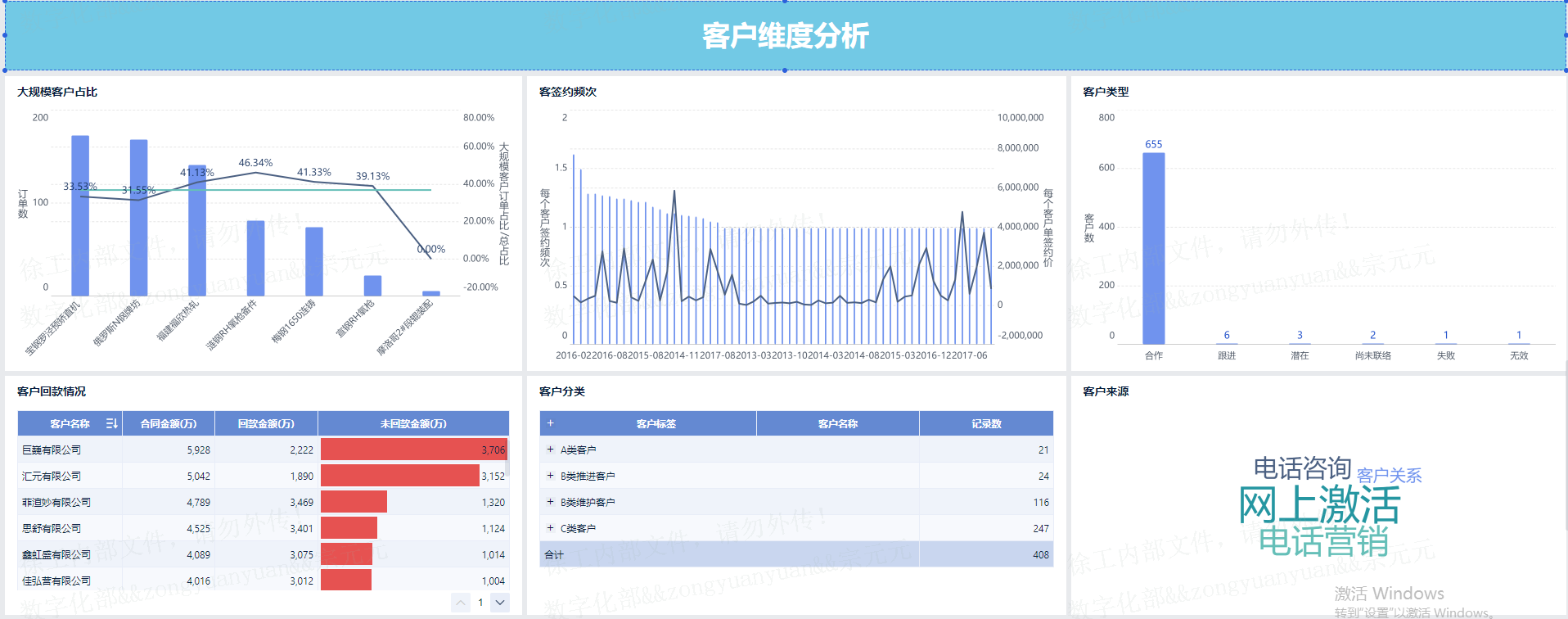Expand the C类客户 row

click(x=551, y=528)
